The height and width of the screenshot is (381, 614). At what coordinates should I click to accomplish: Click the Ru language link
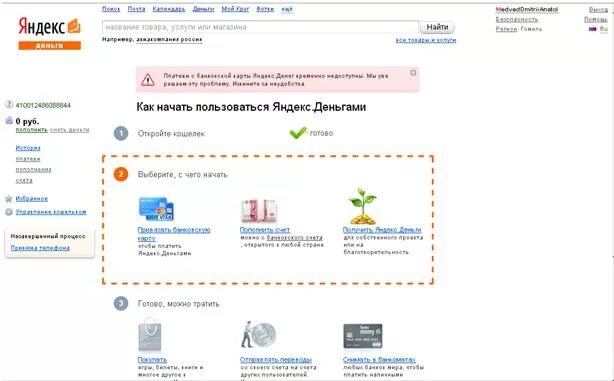tap(603, 29)
